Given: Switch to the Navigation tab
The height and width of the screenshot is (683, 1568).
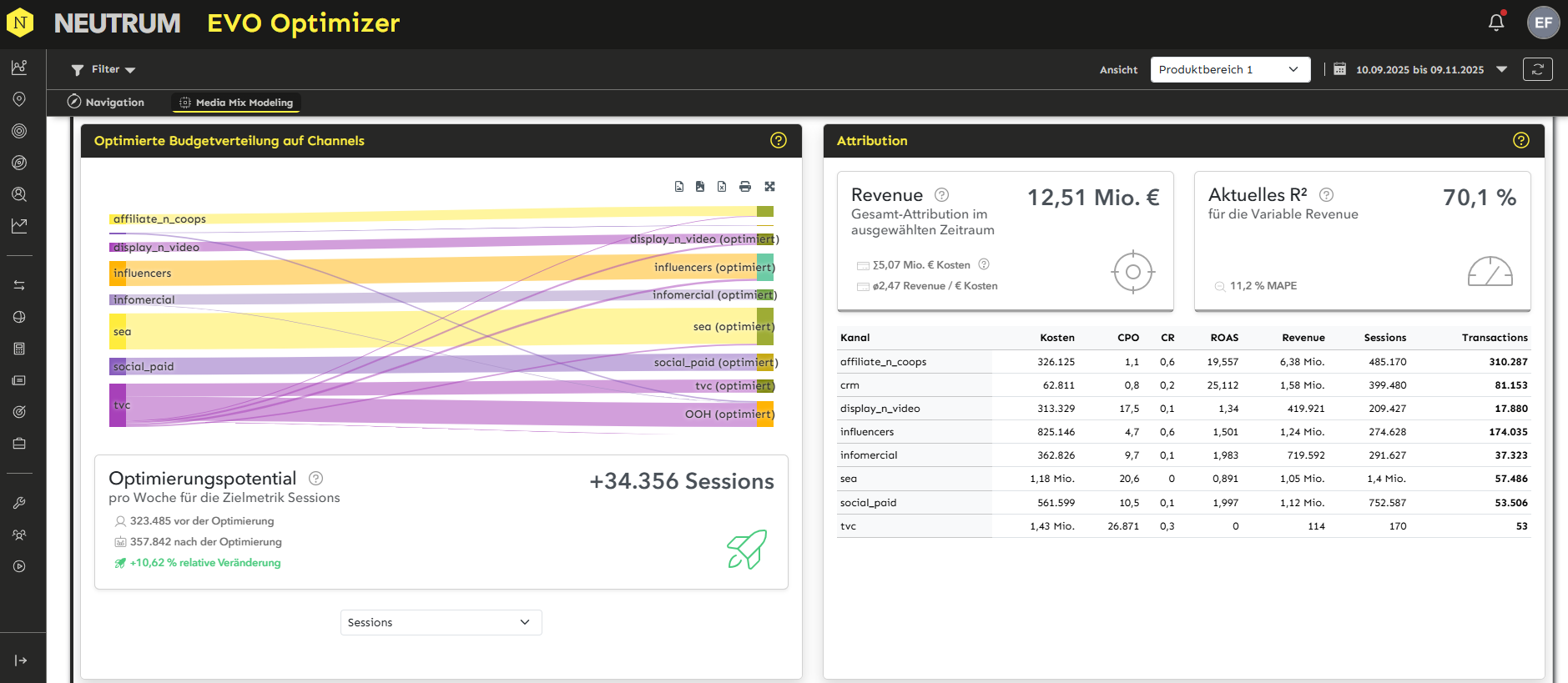Looking at the screenshot, I should pos(106,103).
